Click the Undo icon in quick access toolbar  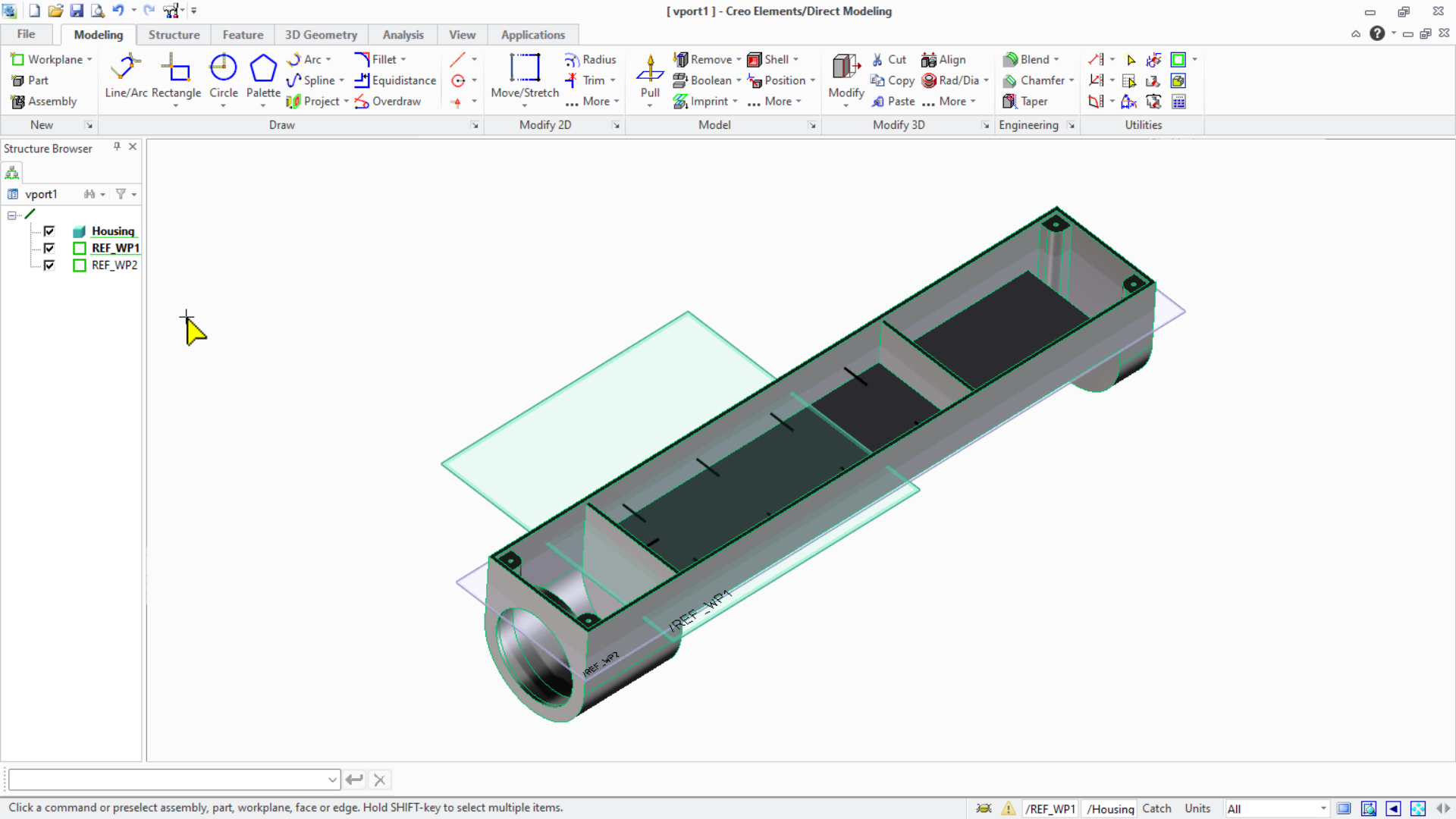(x=118, y=11)
